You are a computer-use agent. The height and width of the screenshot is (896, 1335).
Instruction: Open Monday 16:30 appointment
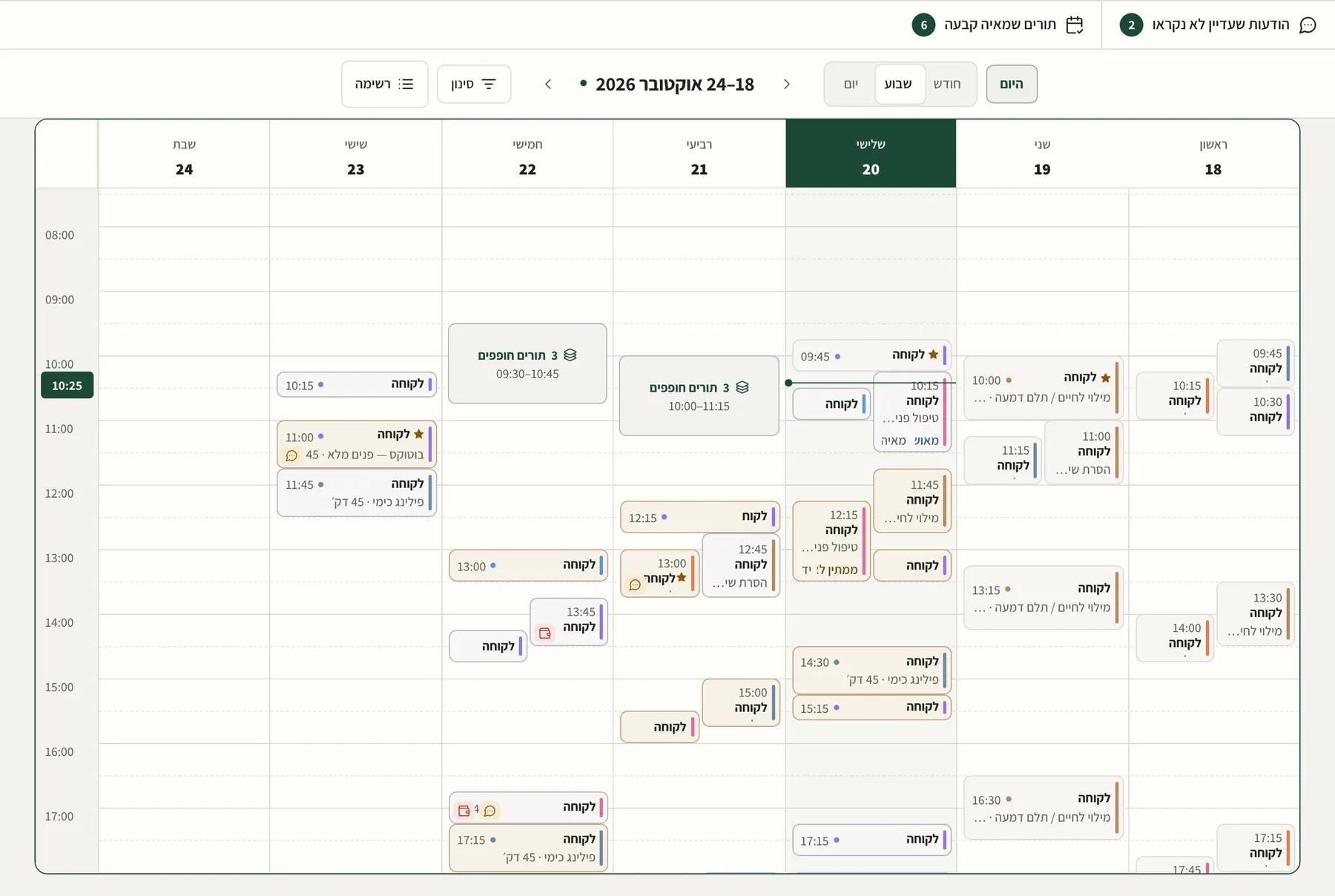[1044, 808]
